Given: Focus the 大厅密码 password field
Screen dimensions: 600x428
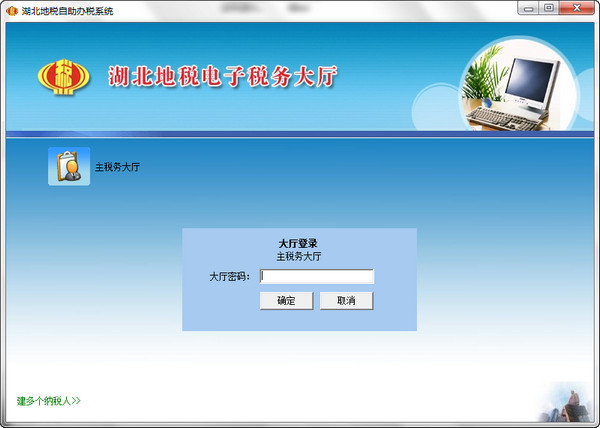Looking at the screenshot, I should pyautogui.click(x=317, y=276).
